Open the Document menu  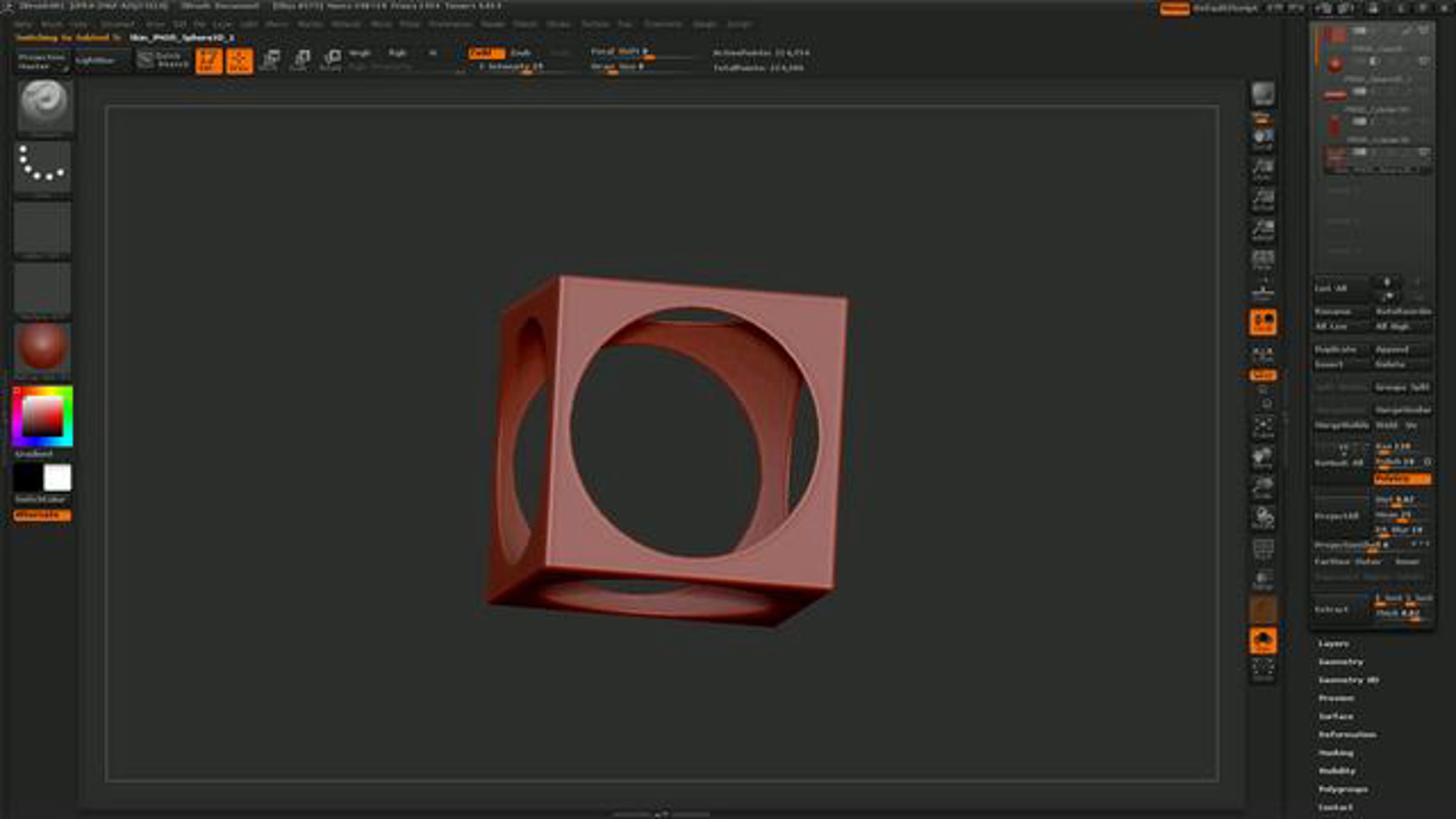117,24
